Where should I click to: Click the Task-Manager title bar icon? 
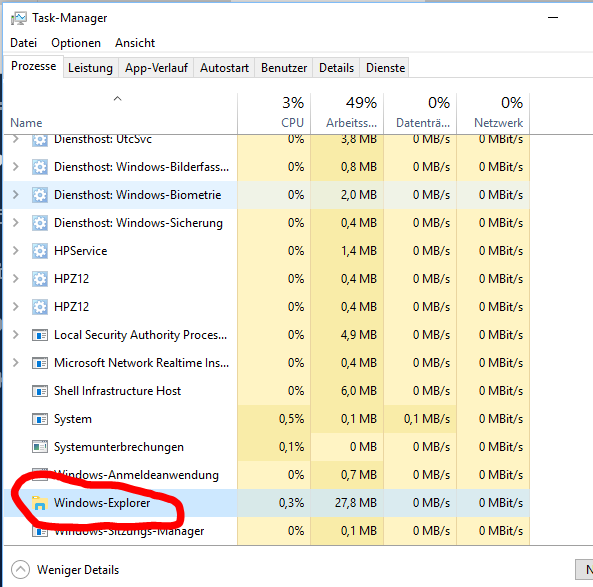click(19, 18)
